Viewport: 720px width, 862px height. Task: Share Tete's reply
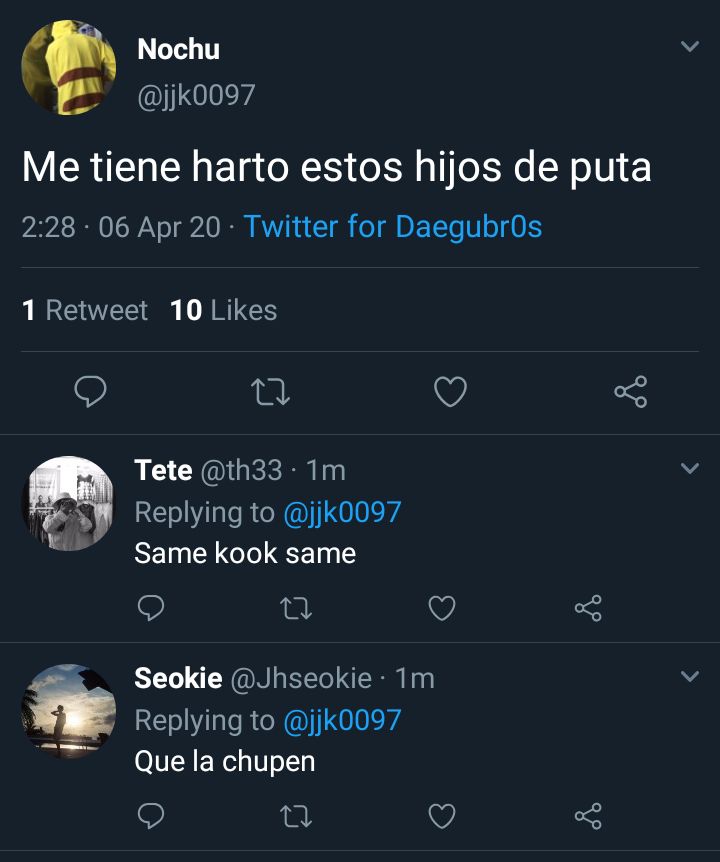tap(588, 608)
